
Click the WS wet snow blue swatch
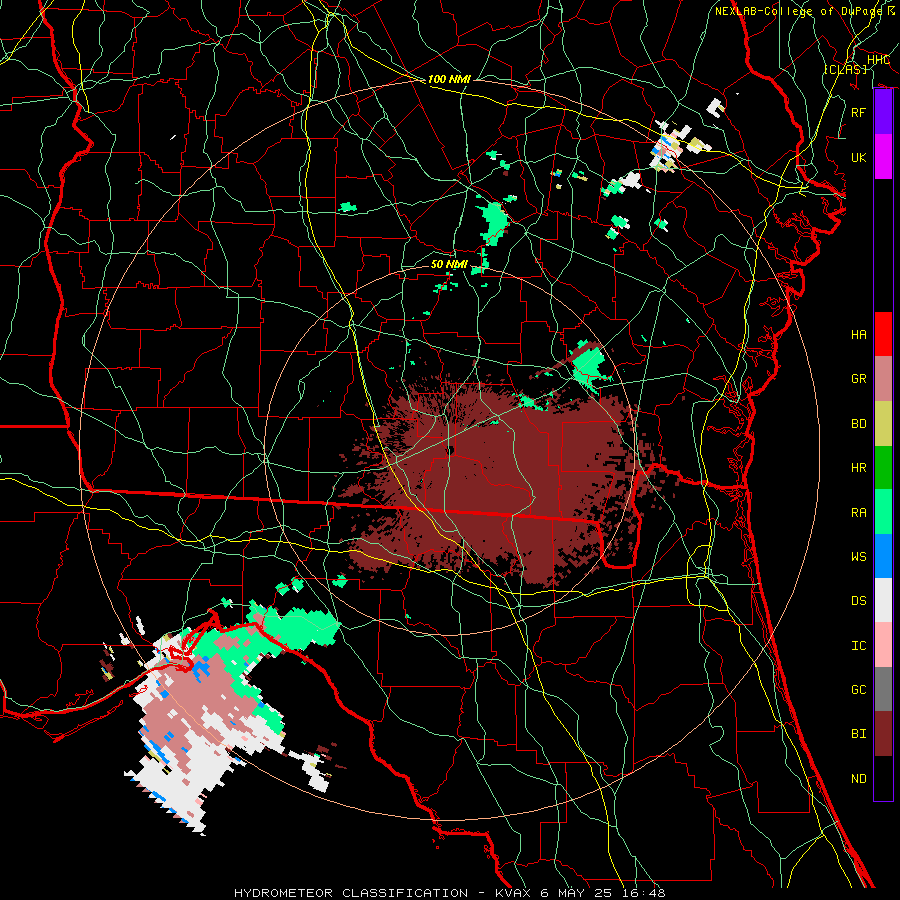(883, 556)
